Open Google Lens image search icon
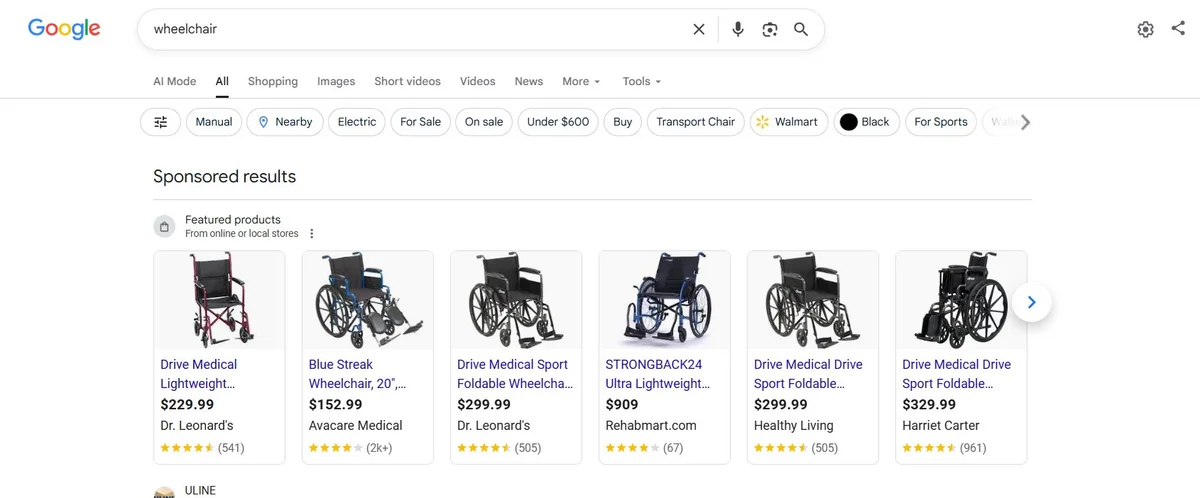This screenshot has width=1200, height=498. pyautogui.click(x=769, y=29)
